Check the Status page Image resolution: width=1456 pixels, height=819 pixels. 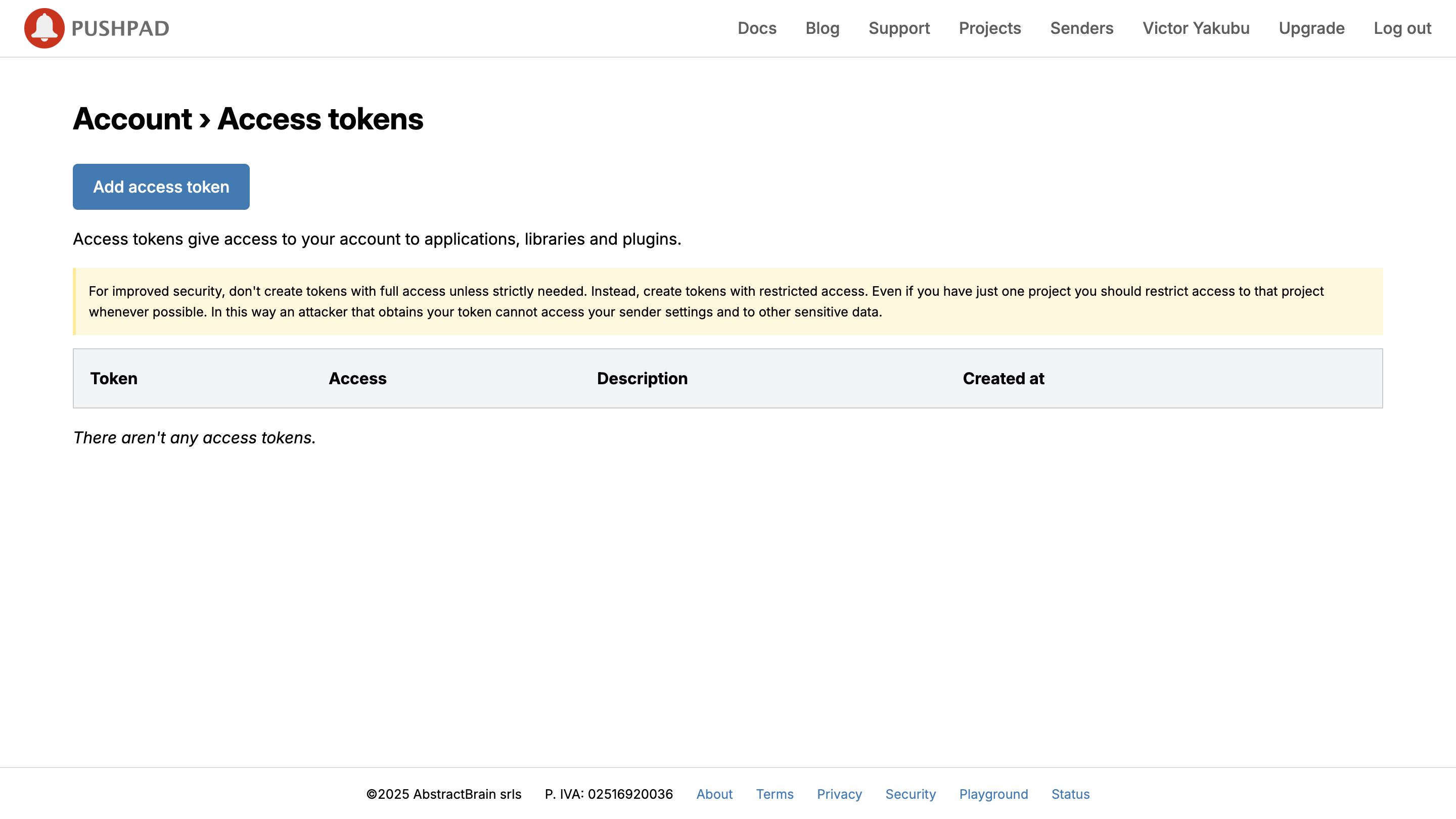(x=1070, y=794)
